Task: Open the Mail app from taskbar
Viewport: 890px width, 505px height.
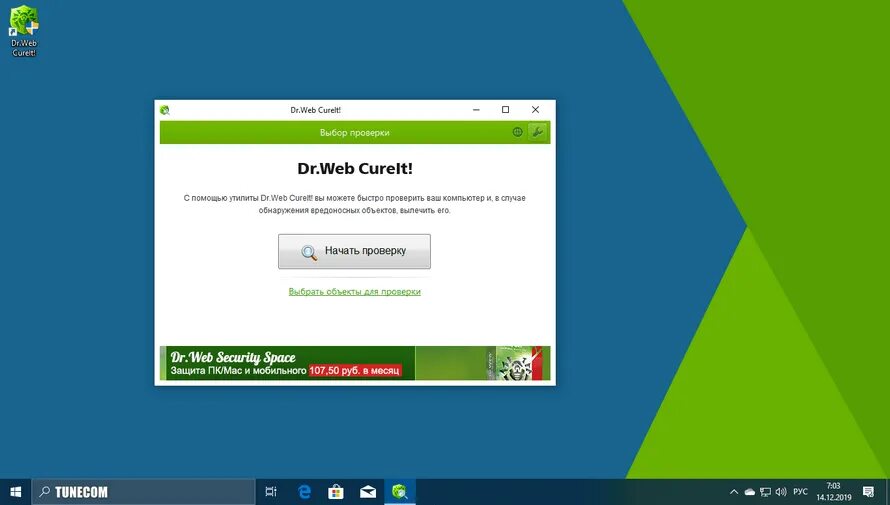Action: pos(368,492)
